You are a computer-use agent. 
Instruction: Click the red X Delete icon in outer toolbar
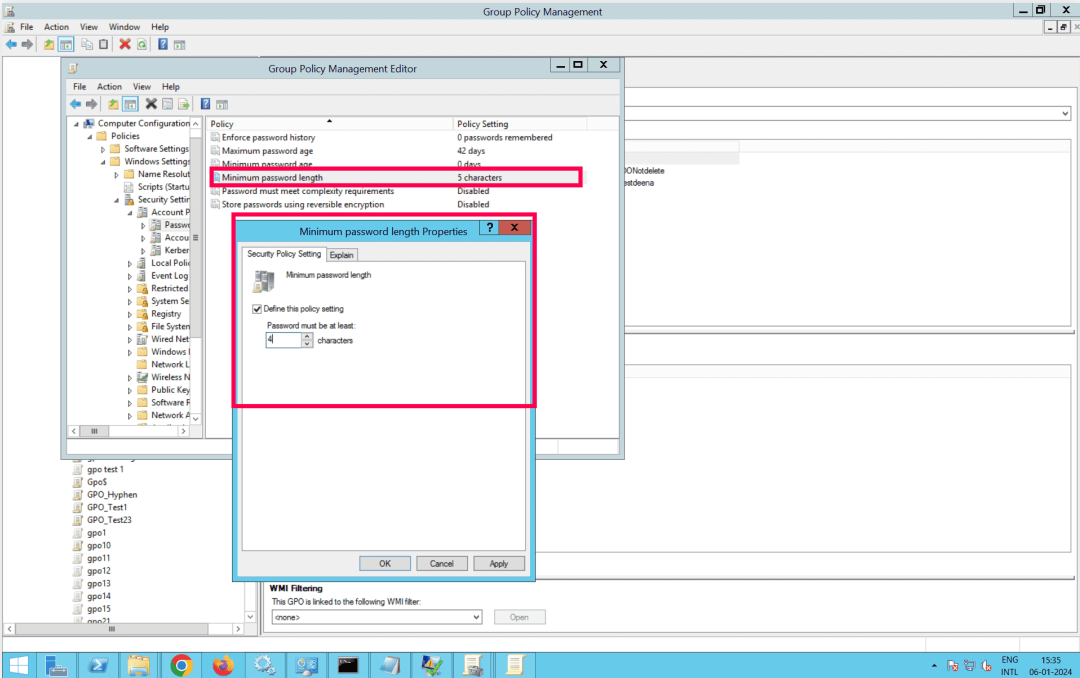pyautogui.click(x=125, y=44)
